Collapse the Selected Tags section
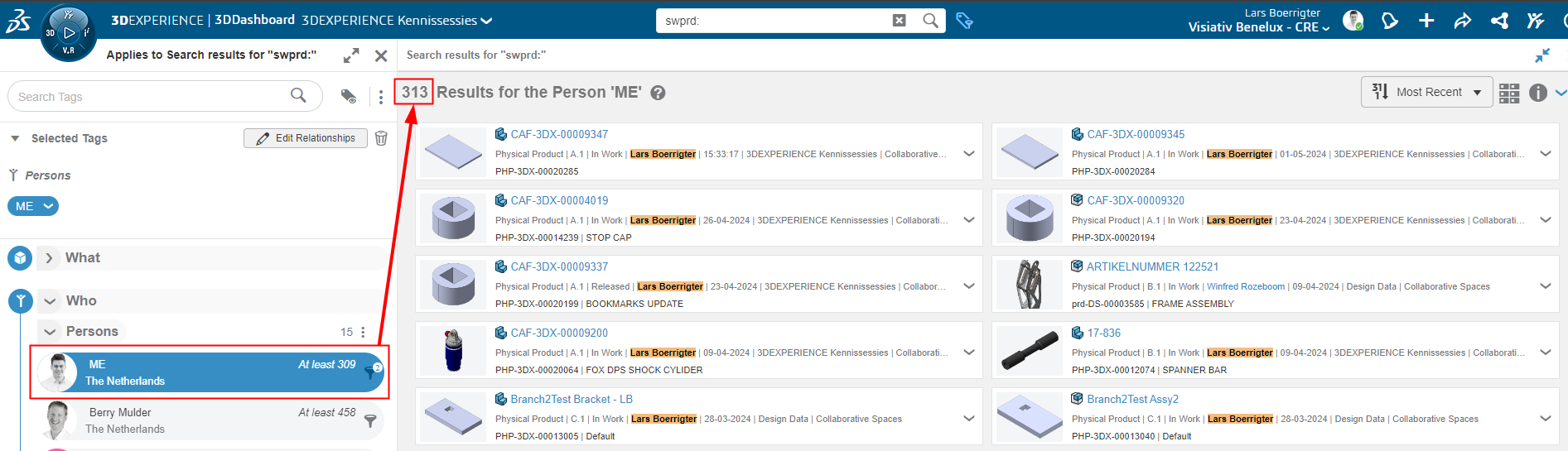The image size is (1568, 451). coord(15,138)
